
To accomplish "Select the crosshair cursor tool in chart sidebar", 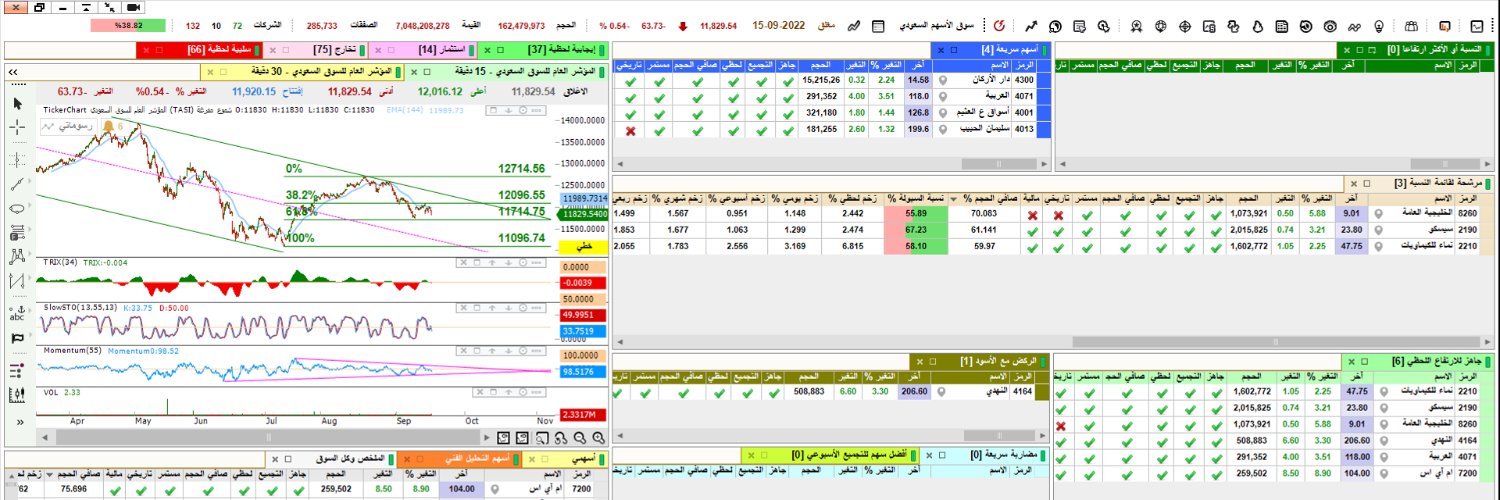I will point(18,127).
